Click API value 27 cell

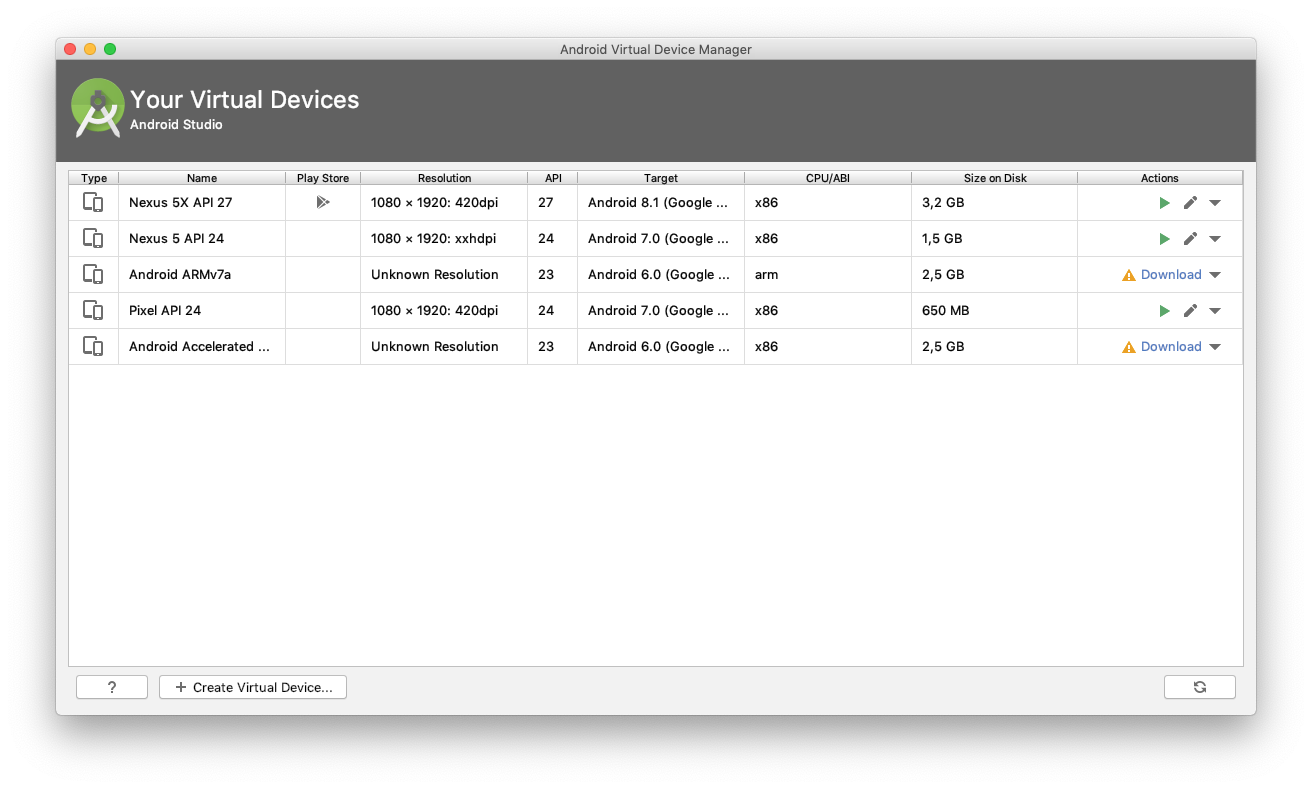point(553,203)
